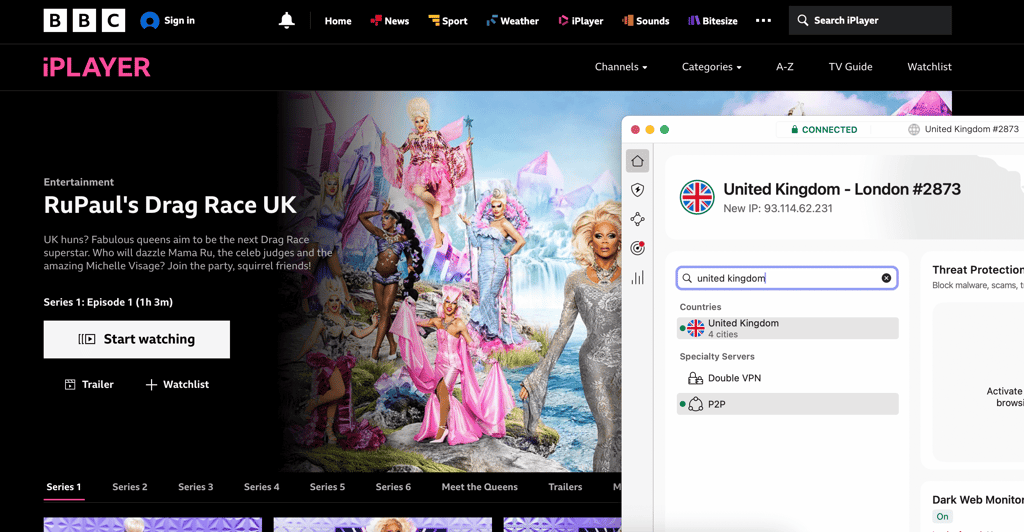Click the Threat Protection heading

point(978,270)
